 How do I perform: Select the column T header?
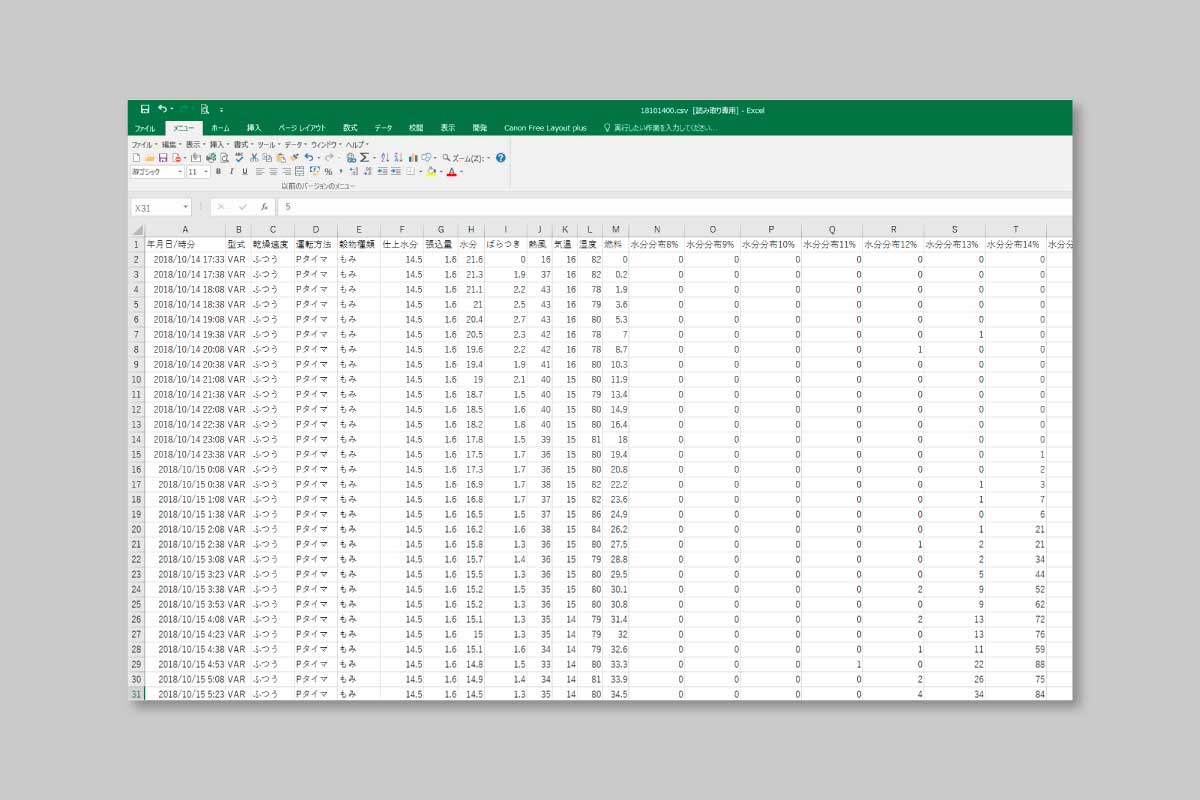(1016, 230)
